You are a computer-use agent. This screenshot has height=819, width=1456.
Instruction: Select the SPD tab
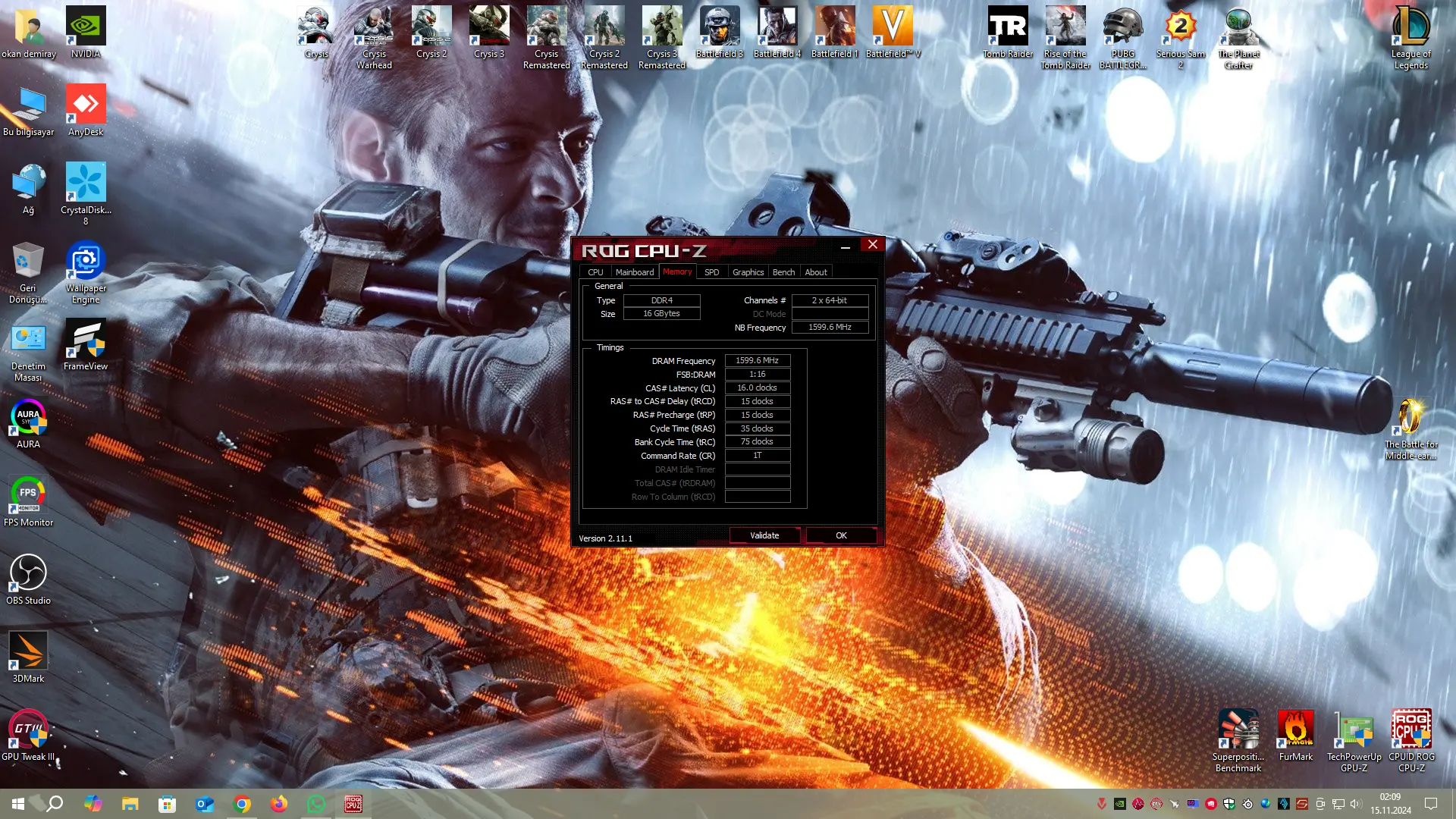[711, 272]
